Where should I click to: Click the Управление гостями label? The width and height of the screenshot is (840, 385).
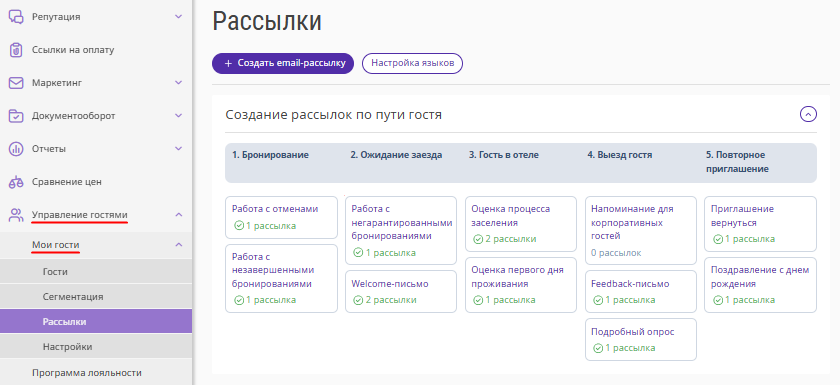click(x=80, y=215)
